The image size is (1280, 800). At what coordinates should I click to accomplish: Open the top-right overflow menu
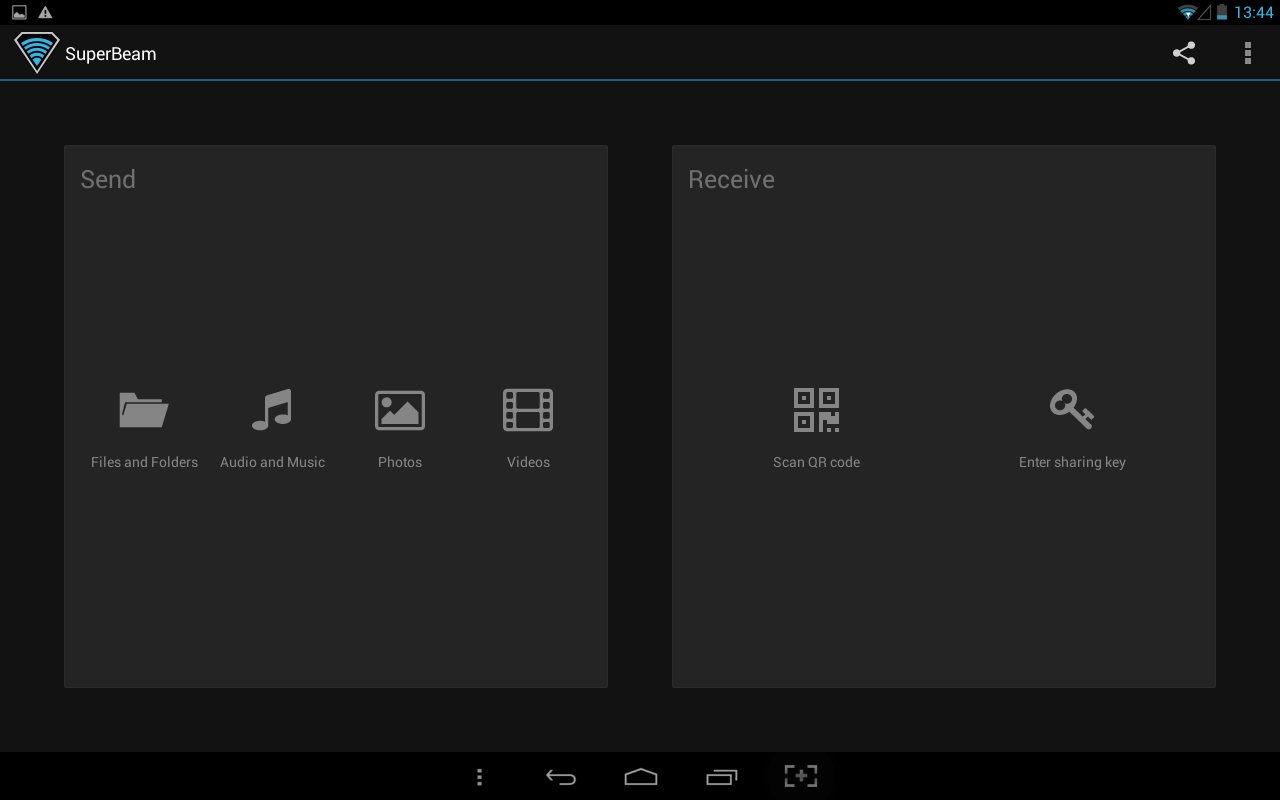1247,53
